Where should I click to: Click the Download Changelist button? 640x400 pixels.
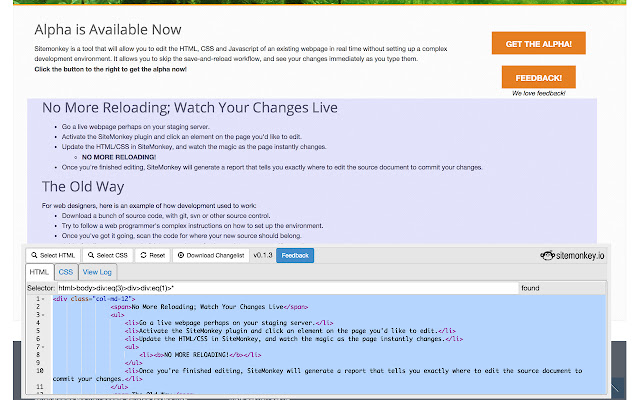point(211,256)
